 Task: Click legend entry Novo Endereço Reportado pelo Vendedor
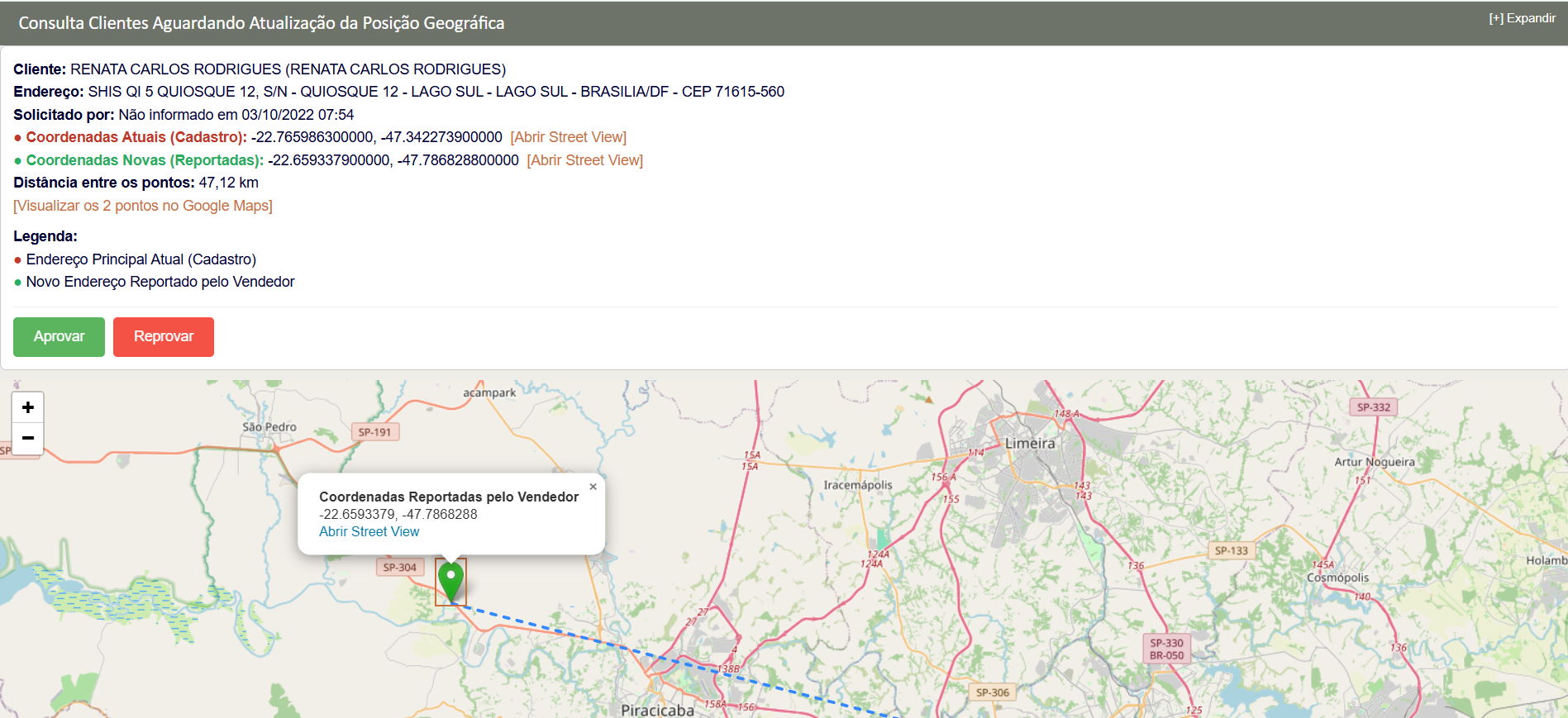[160, 282]
